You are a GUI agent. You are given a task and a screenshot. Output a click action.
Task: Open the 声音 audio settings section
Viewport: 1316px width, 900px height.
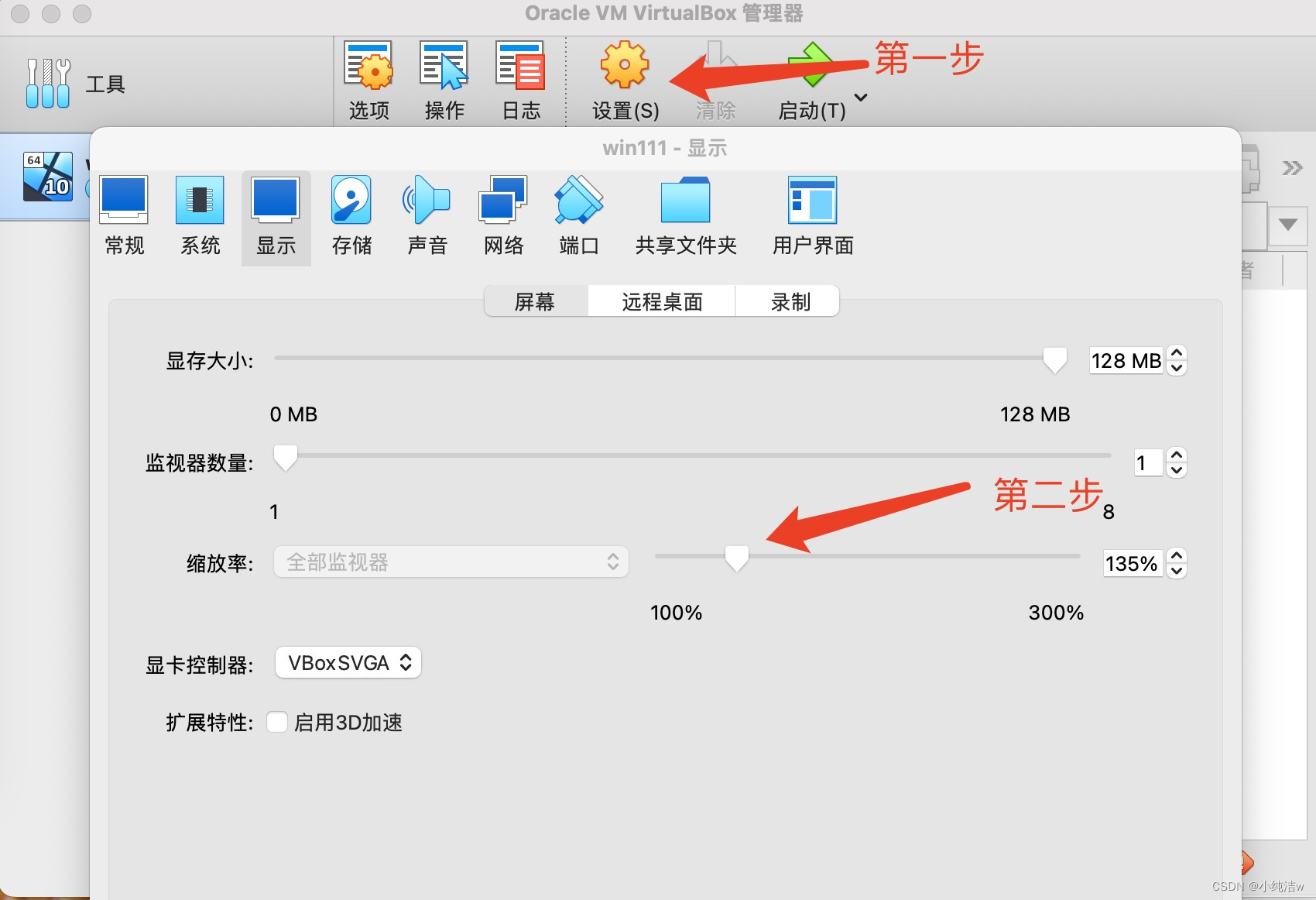427,217
